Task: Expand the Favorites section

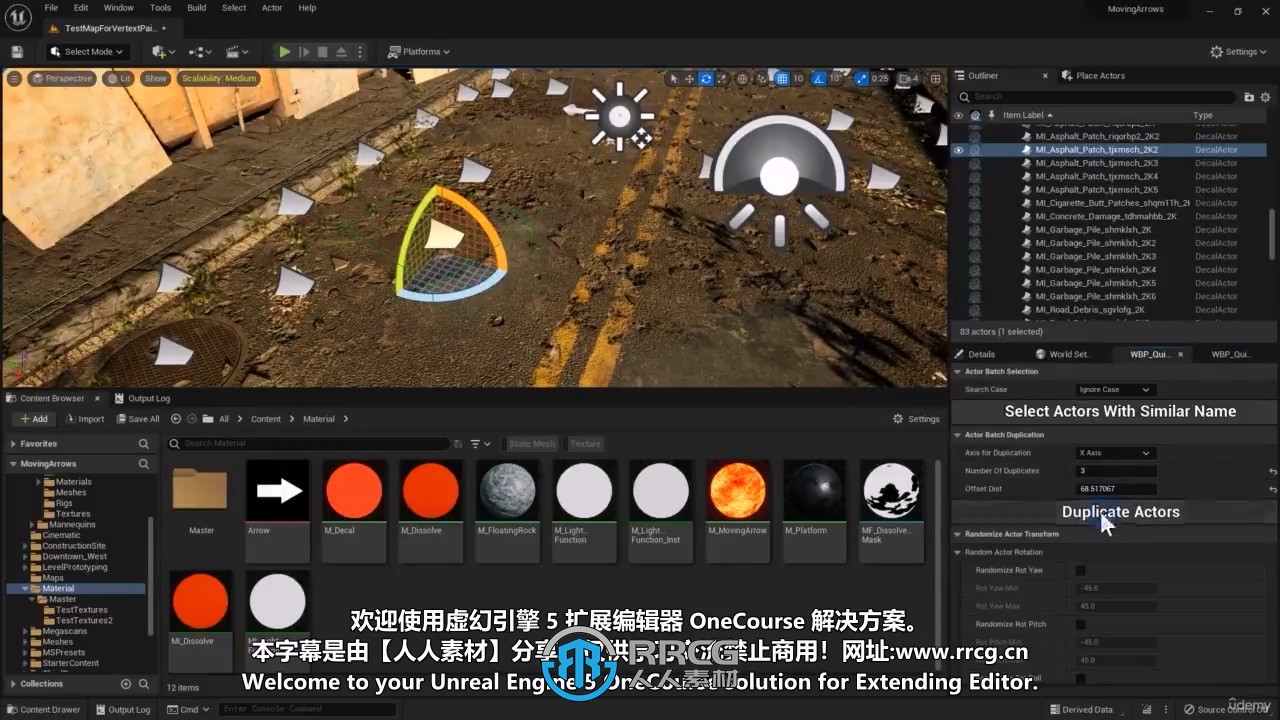Action: pyautogui.click(x=13, y=444)
